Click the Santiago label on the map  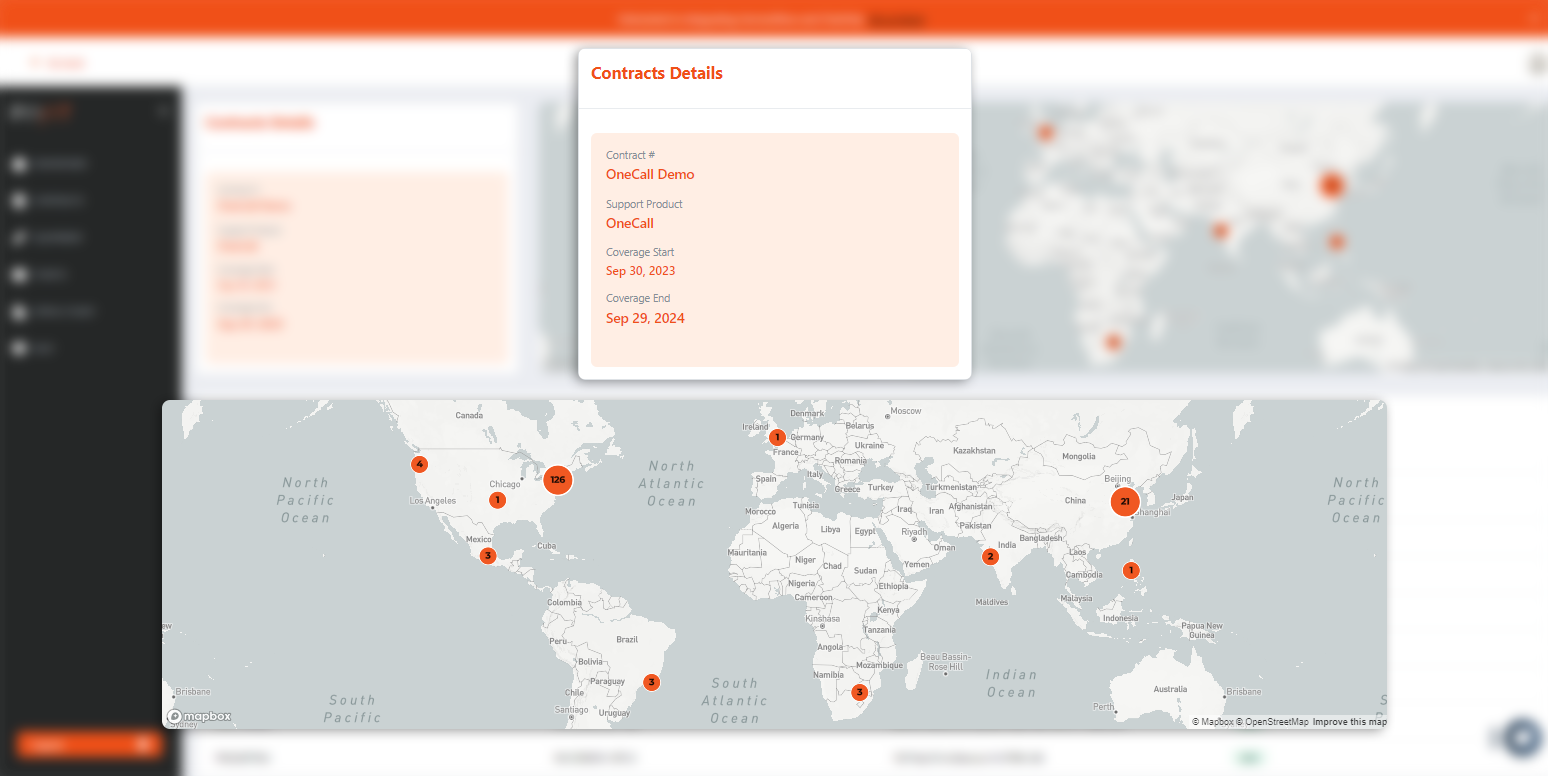pos(572,709)
